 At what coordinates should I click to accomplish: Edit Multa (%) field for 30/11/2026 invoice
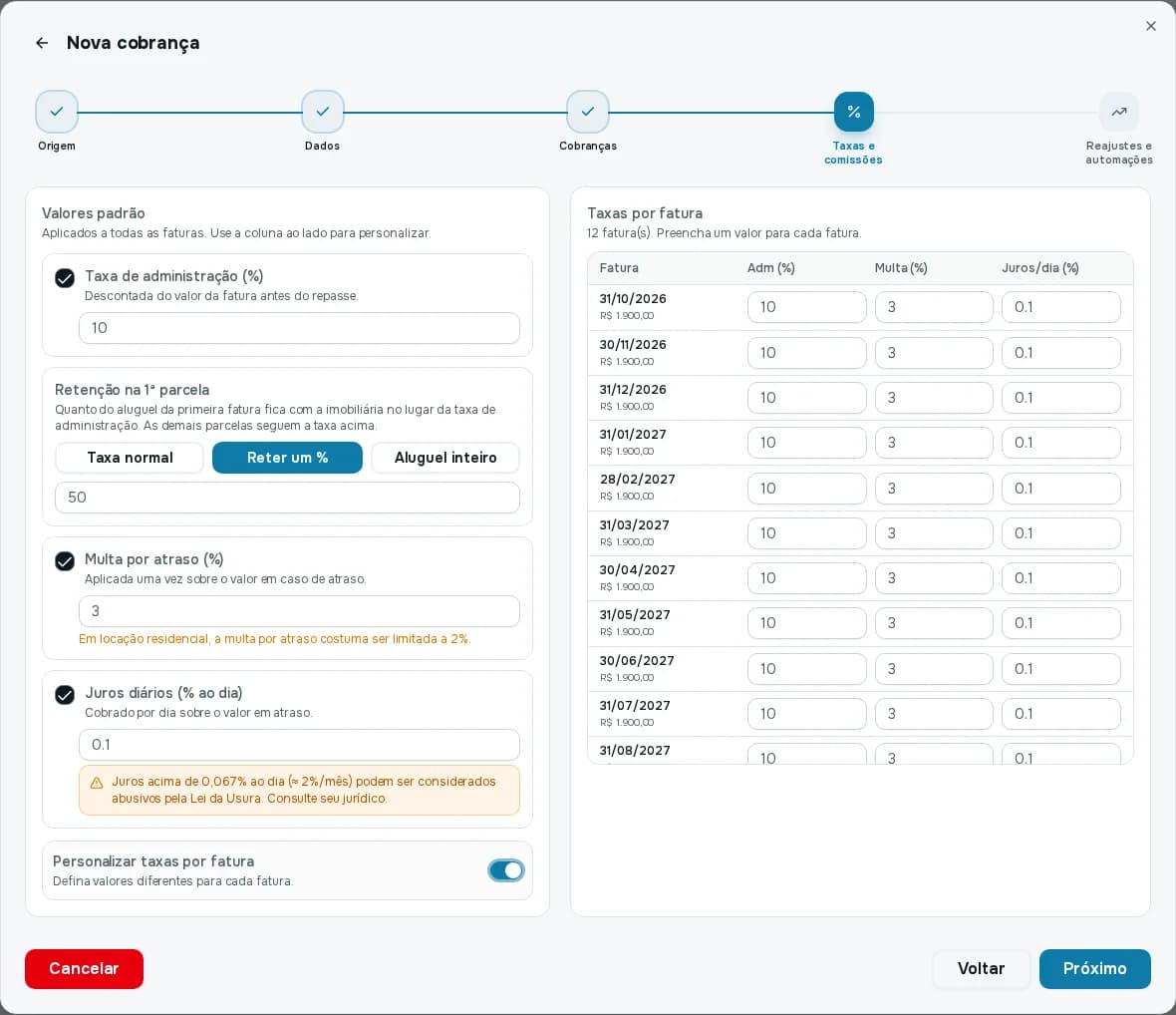pyautogui.click(x=934, y=353)
